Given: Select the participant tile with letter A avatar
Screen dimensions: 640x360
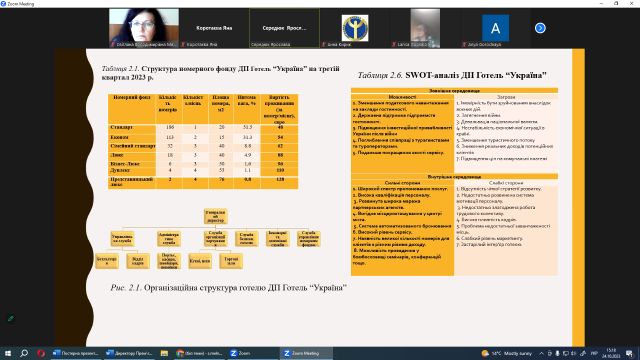Looking at the screenshot, I should point(495,28).
